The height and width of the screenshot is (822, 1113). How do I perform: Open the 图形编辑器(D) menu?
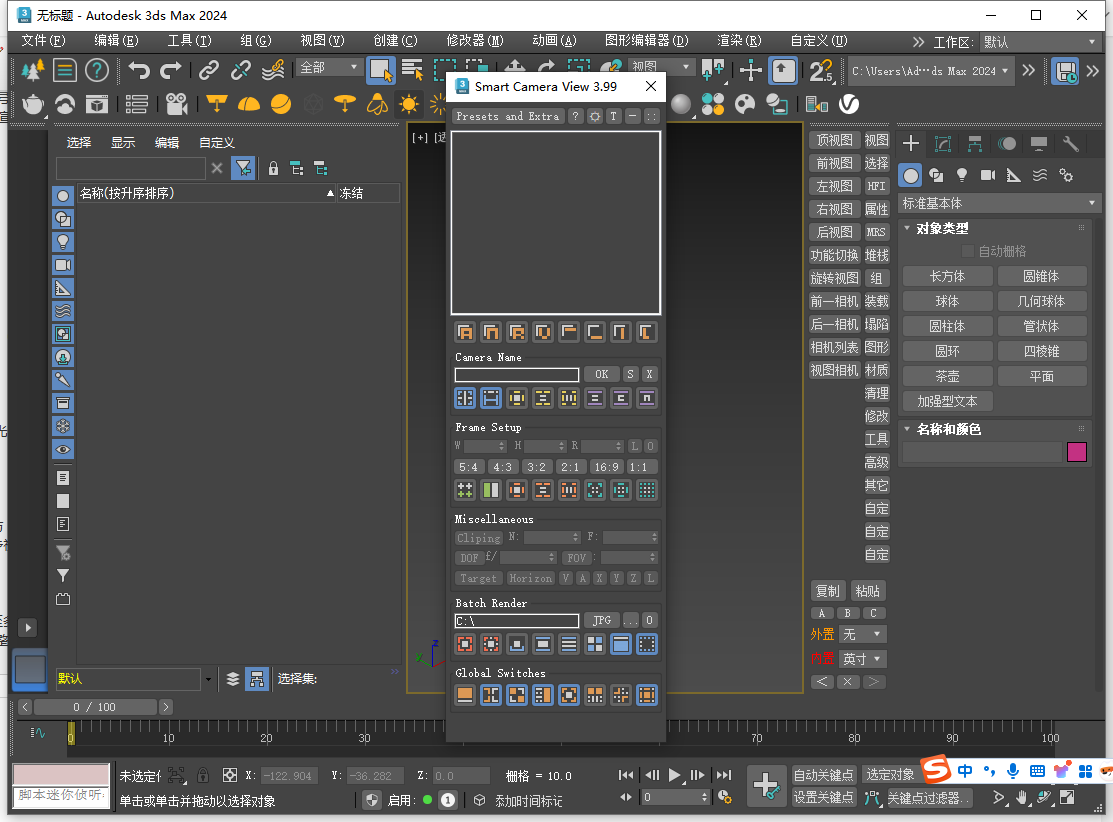point(646,40)
